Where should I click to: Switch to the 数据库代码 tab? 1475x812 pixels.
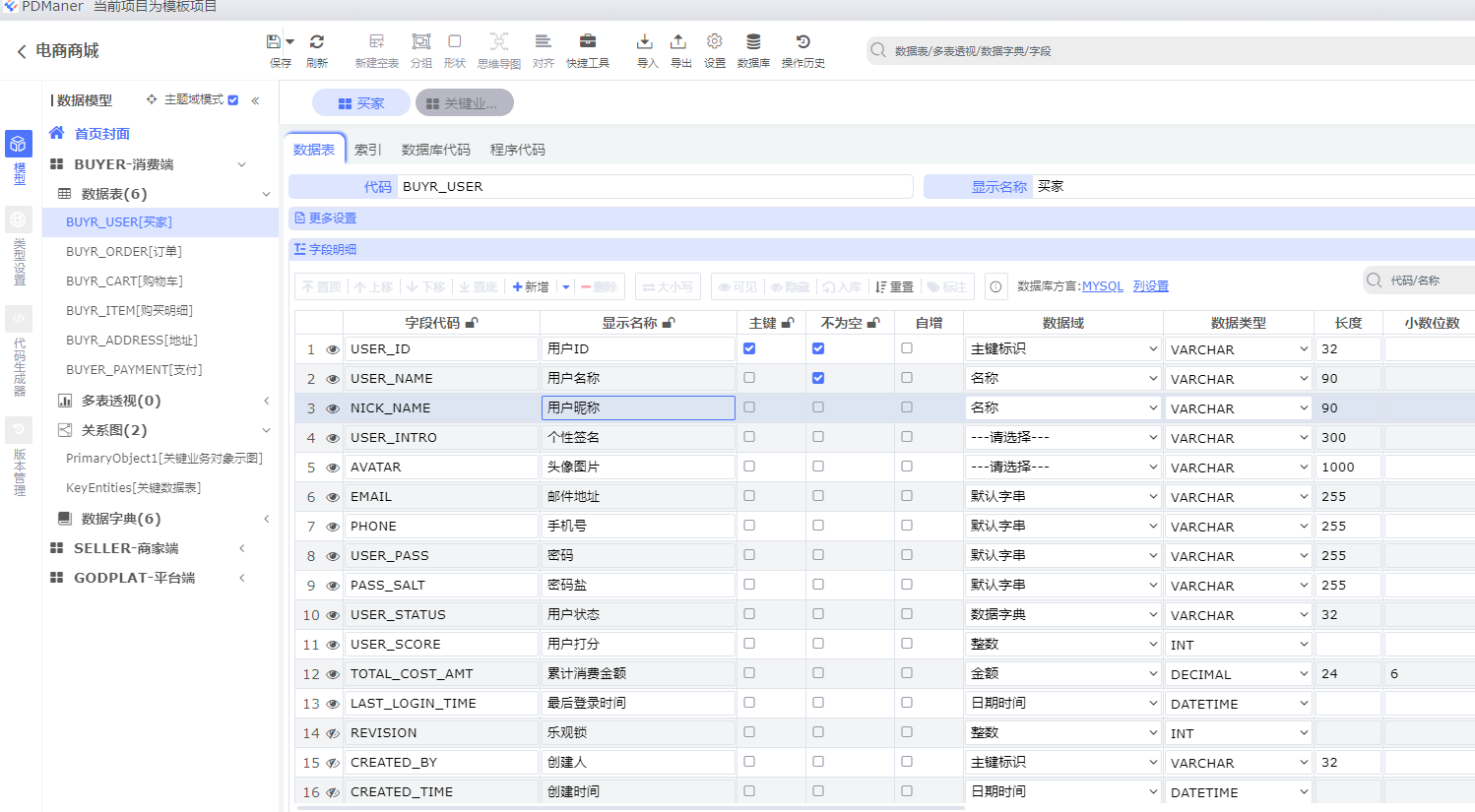click(x=435, y=150)
